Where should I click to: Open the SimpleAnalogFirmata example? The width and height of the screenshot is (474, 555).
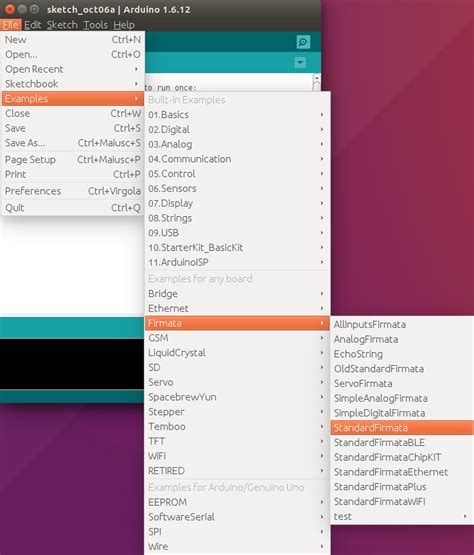coord(402,398)
